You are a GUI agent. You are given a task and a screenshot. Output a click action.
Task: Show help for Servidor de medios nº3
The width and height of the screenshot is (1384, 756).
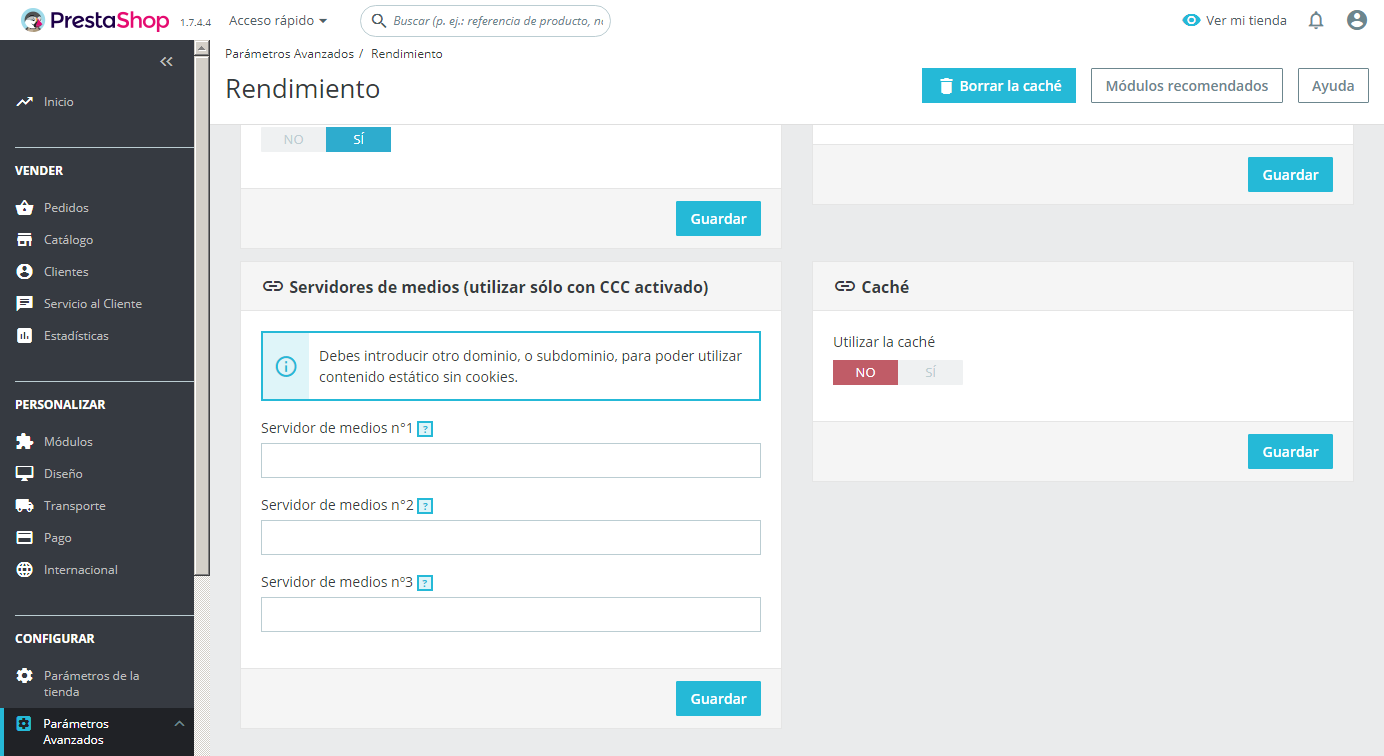point(425,583)
